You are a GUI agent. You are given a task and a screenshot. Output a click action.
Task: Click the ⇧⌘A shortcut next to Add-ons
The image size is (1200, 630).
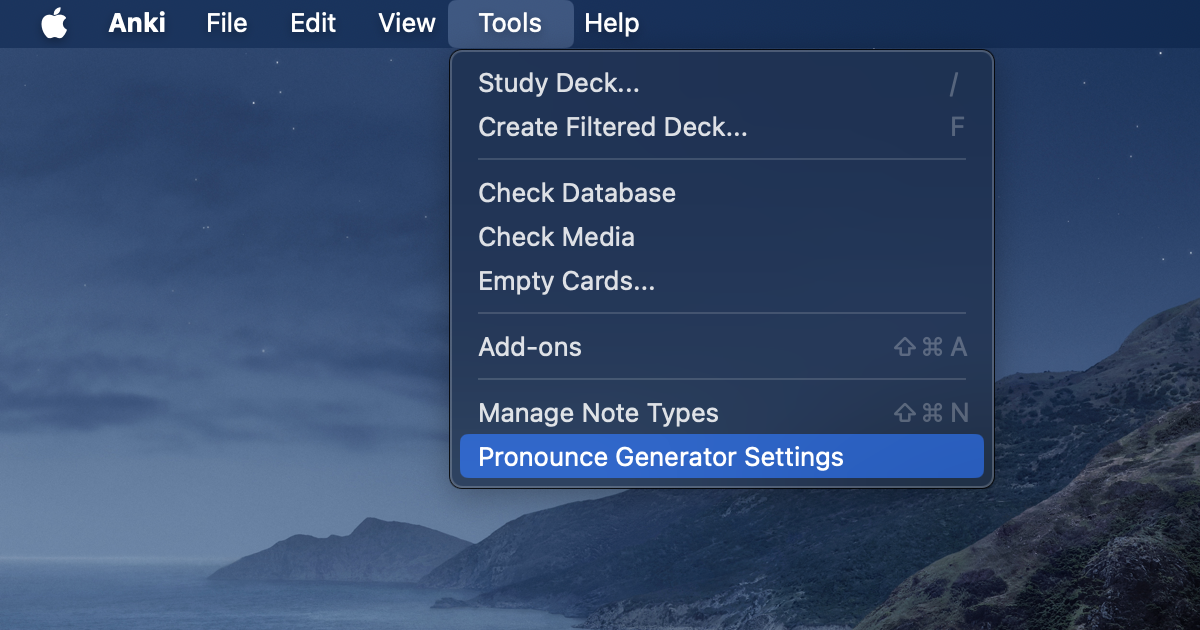point(931,347)
